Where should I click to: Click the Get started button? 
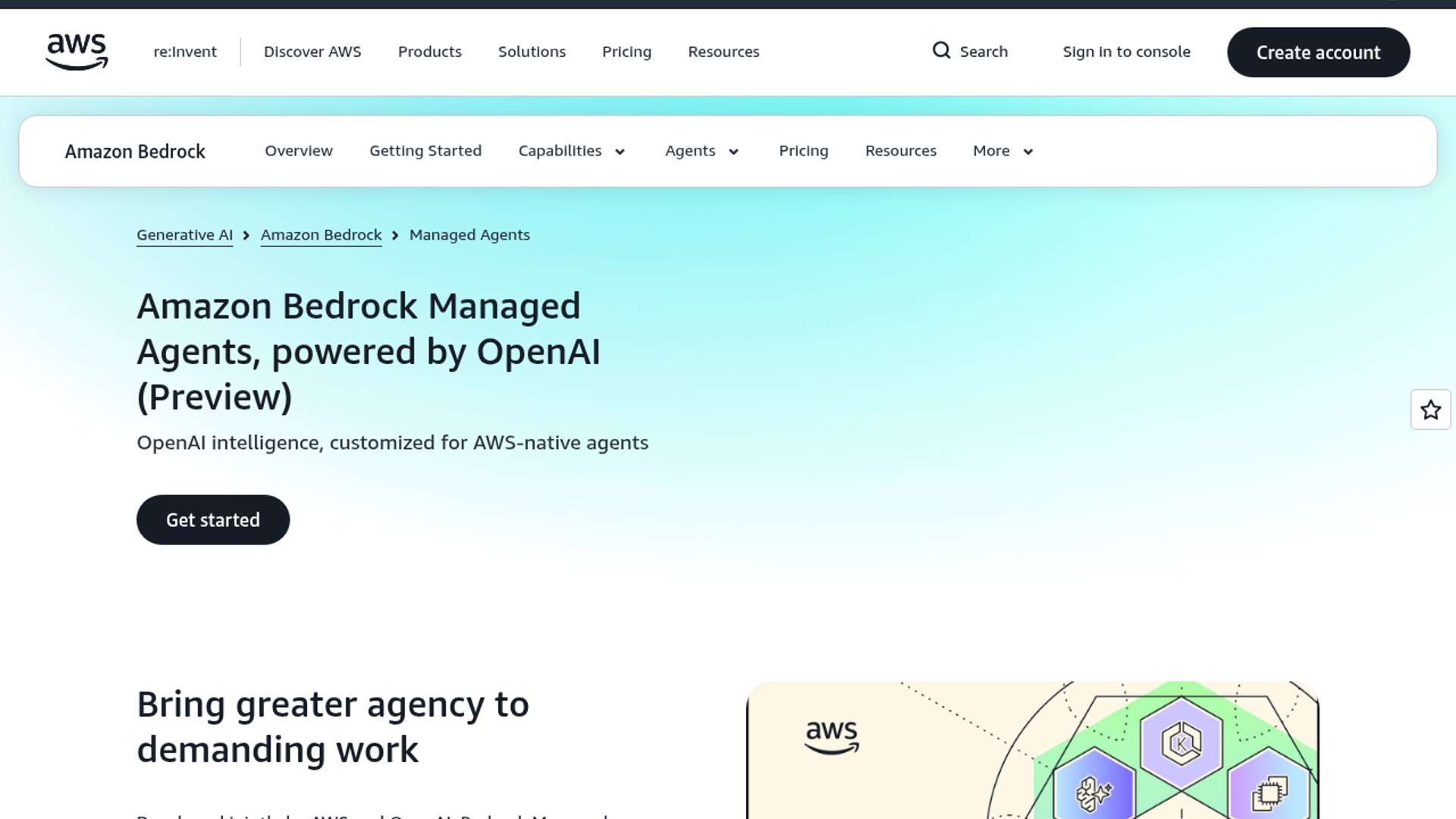213,520
